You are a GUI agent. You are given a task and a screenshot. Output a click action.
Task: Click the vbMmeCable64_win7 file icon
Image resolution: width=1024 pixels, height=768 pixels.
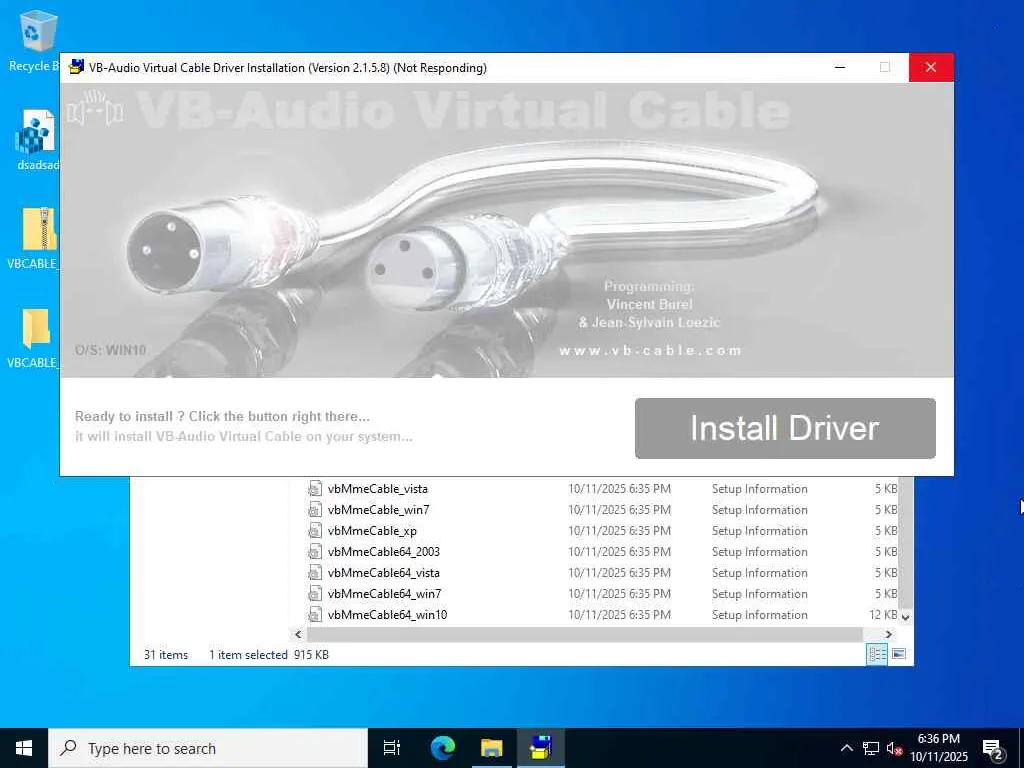tap(315, 594)
